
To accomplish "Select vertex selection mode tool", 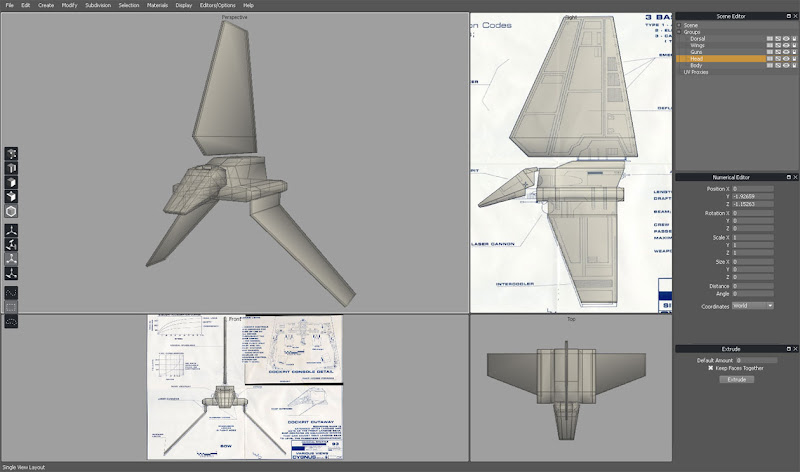I will tap(11, 154).
